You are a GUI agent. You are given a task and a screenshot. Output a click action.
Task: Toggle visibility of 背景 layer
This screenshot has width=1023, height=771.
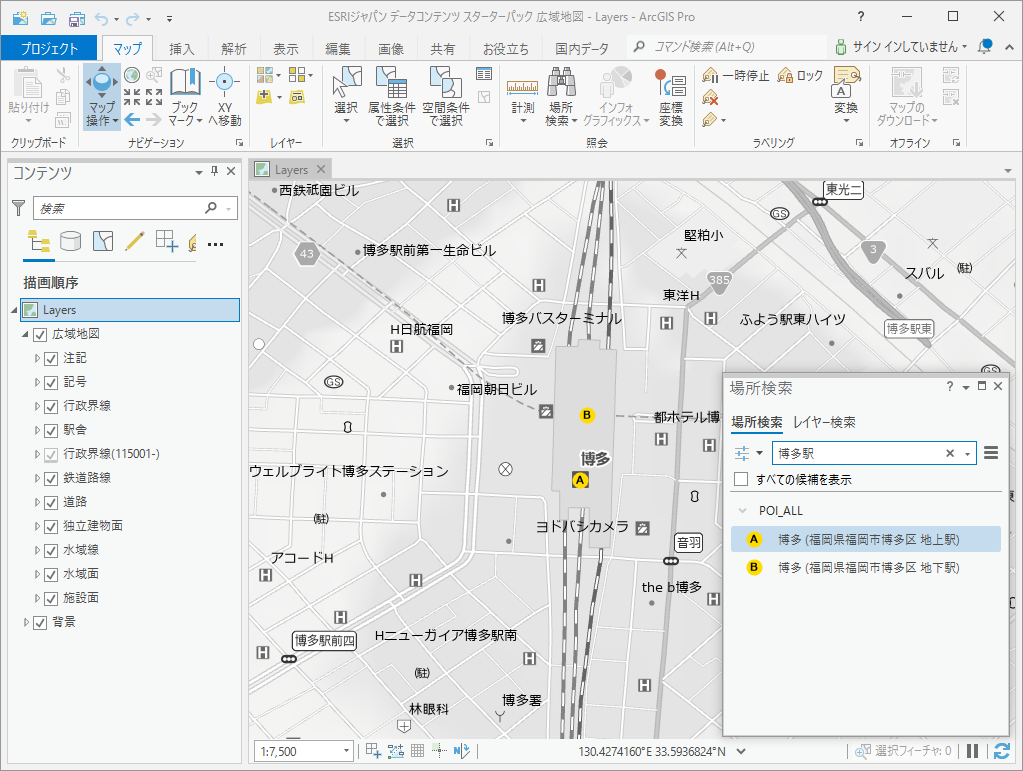click(x=40, y=623)
